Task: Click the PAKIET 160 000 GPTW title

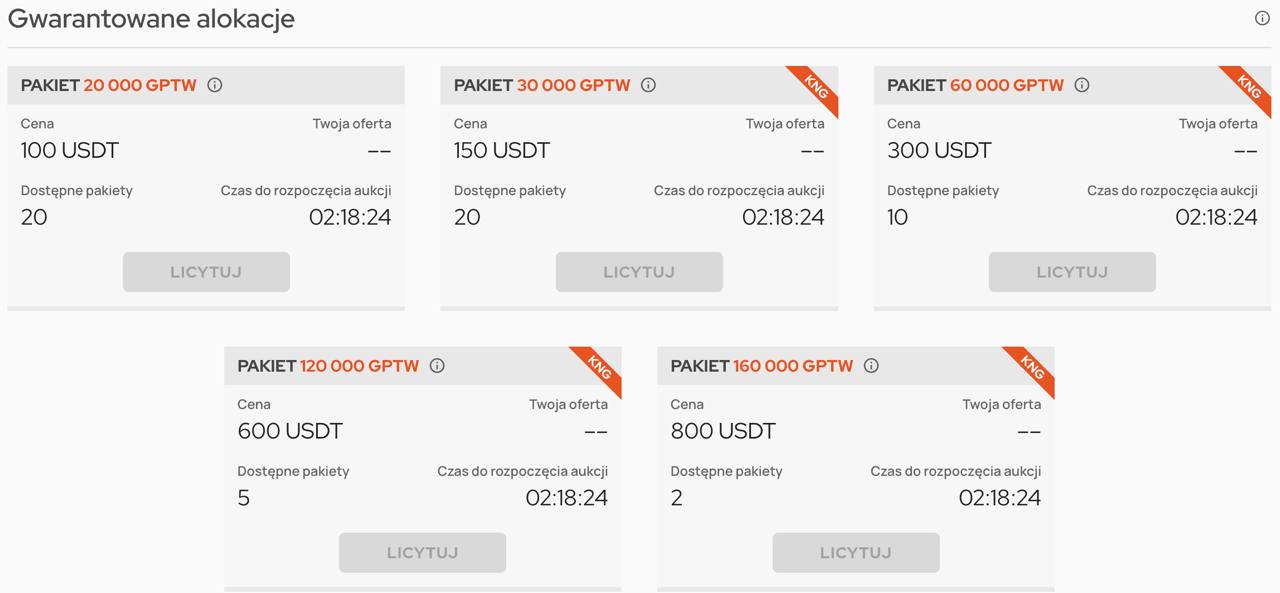Action: tap(762, 366)
